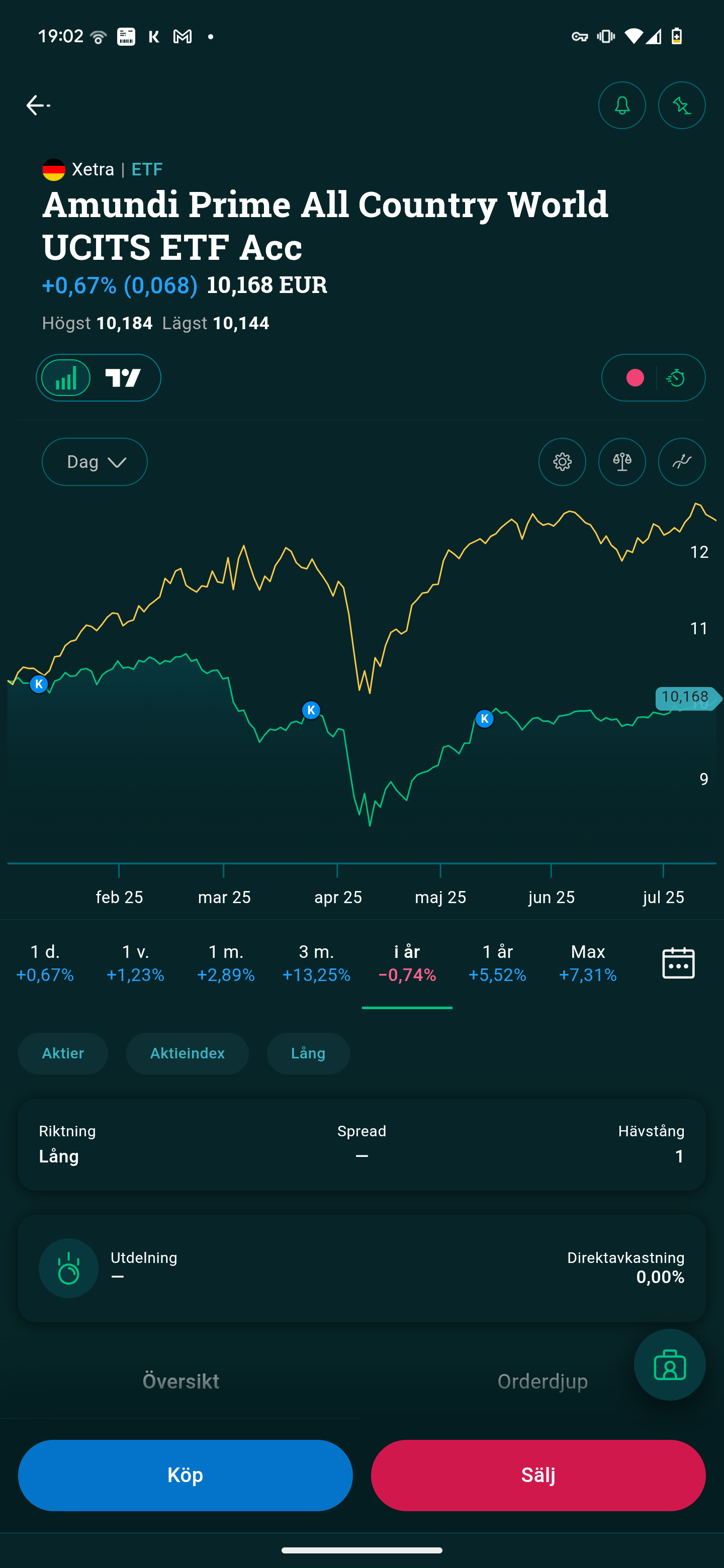Tap the pin favorite icon

point(681,106)
